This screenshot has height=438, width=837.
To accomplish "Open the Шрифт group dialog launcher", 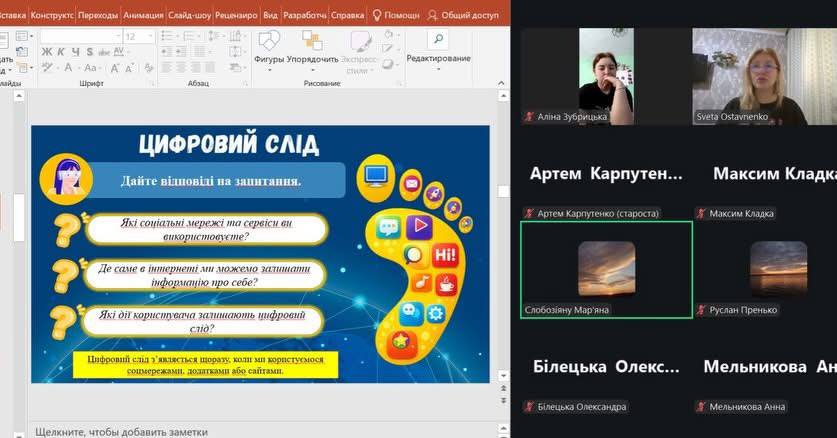I will click(155, 84).
